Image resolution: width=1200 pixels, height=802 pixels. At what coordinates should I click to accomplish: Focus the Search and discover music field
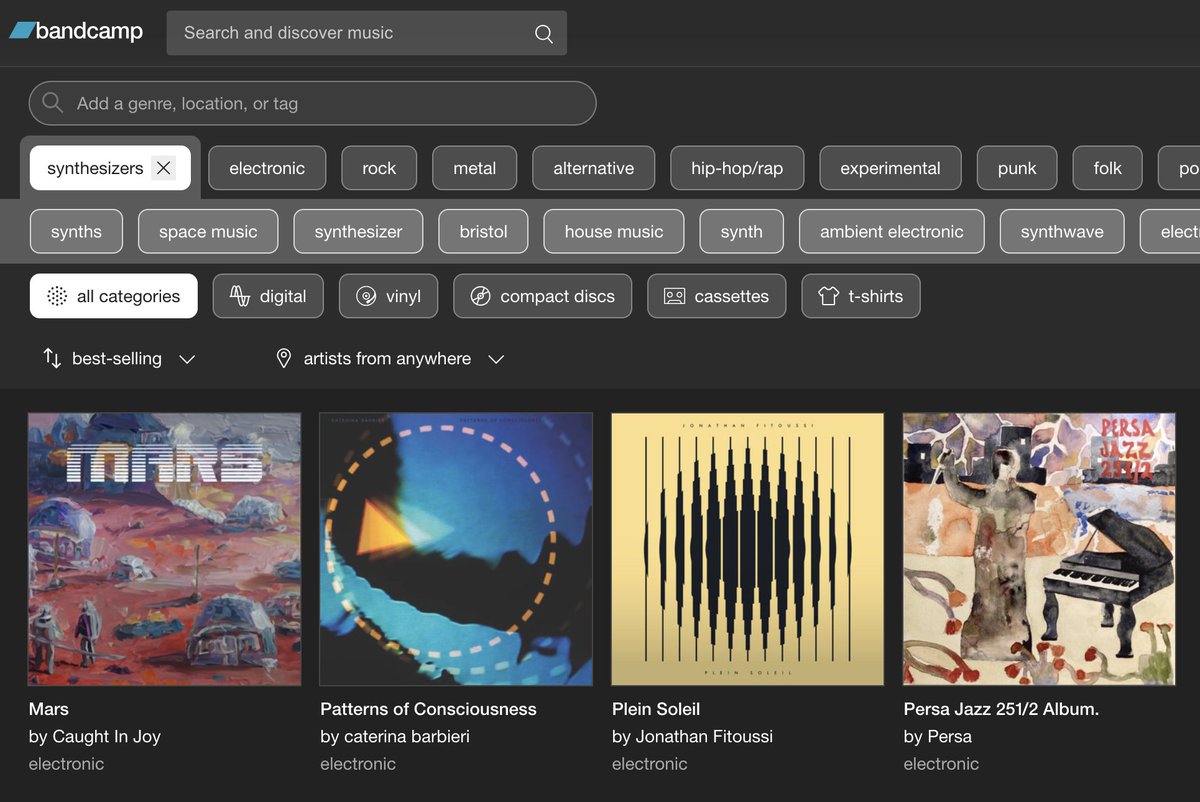pos(366,33)
